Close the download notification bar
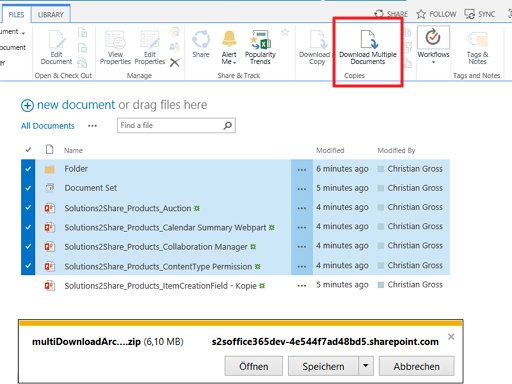 pos(451,337)
